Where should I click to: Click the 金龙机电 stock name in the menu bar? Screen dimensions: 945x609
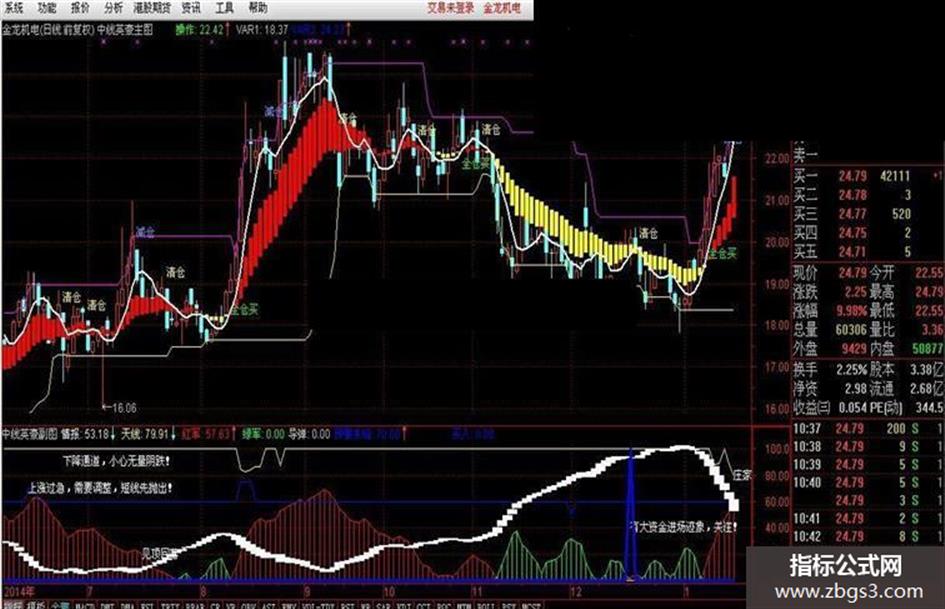click(x=501, y=8)
